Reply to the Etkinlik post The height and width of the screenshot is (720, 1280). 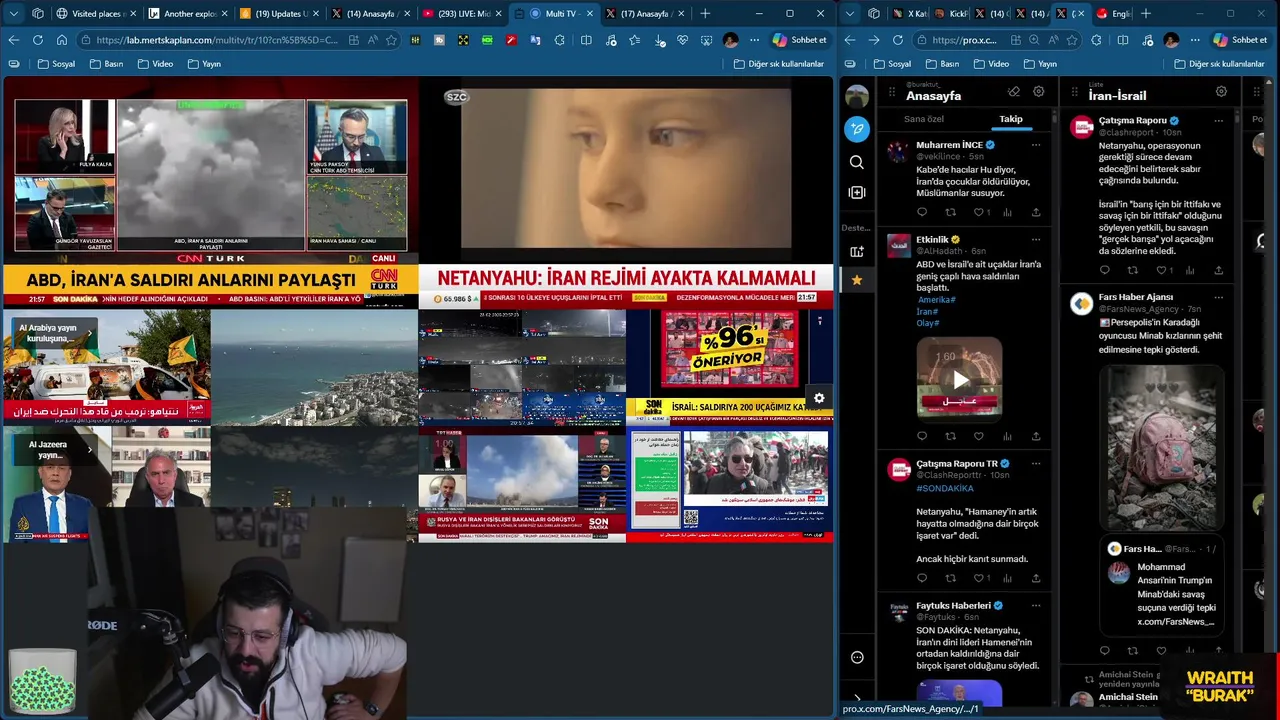[x=922, y=436]
